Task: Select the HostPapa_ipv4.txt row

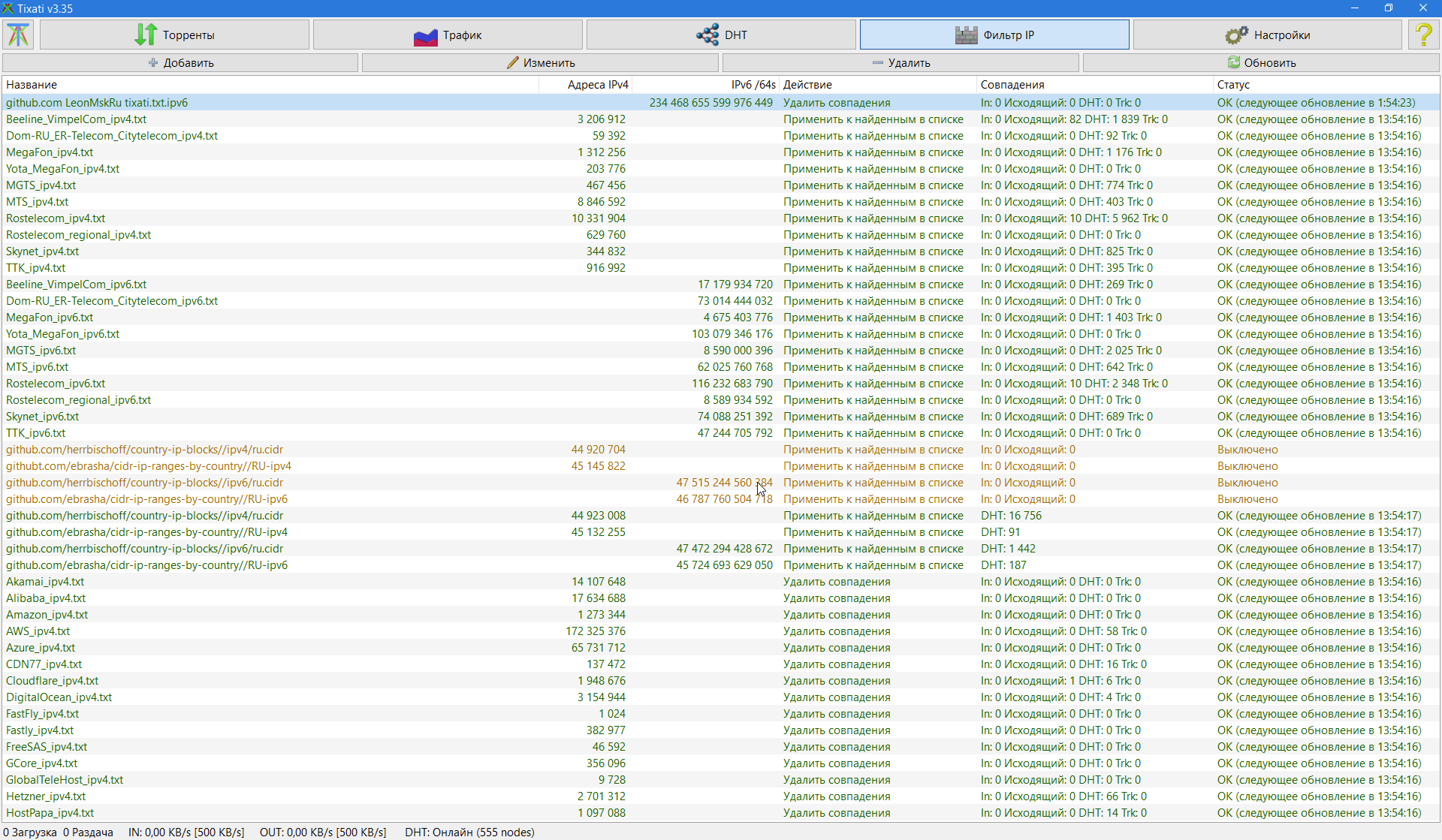Action: coord(721,813)
